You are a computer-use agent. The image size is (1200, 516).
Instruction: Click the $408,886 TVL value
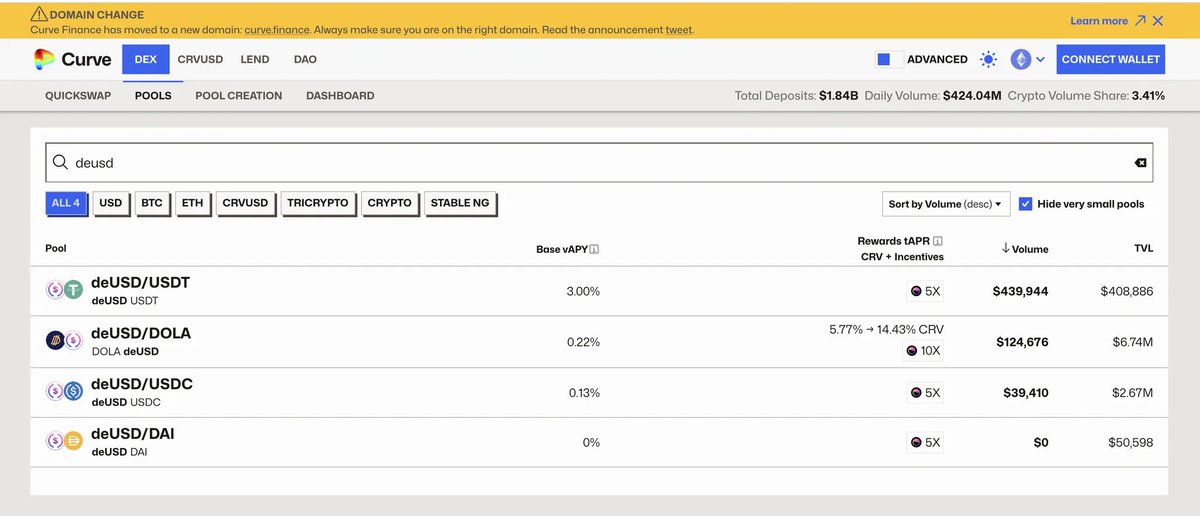point(1127,292)
